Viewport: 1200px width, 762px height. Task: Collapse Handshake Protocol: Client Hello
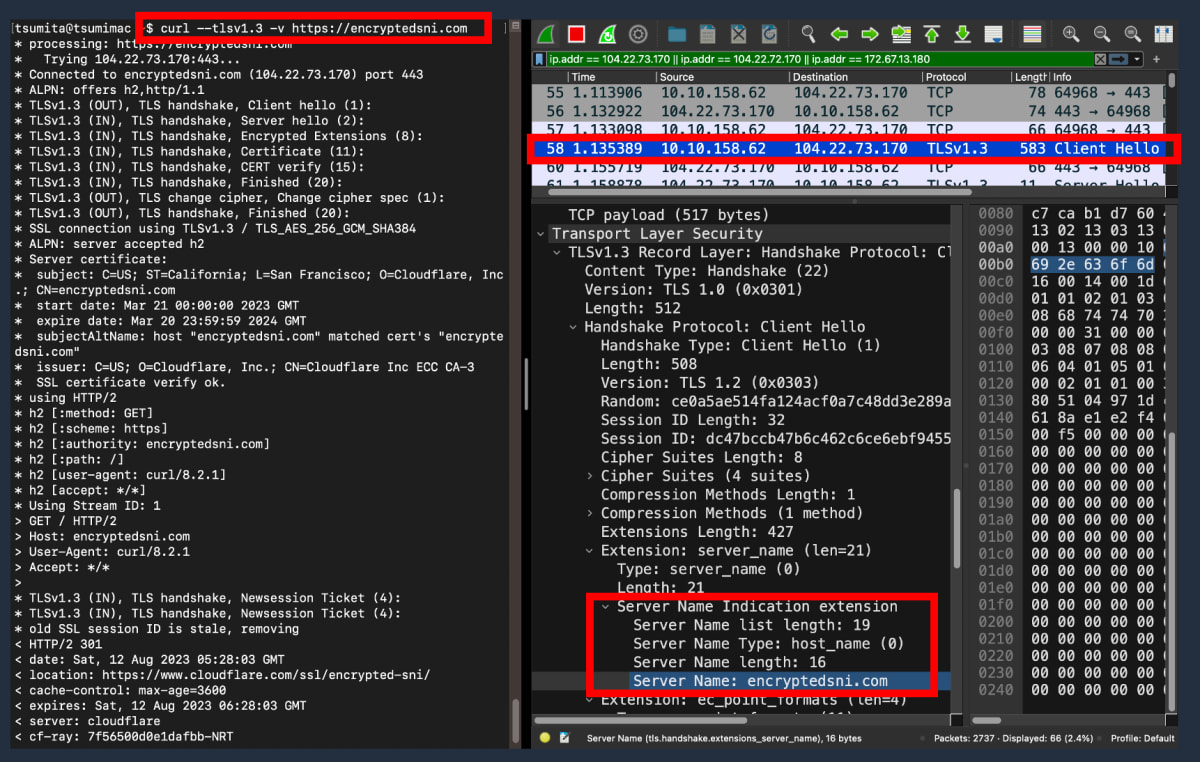click(x=574, y=327)
